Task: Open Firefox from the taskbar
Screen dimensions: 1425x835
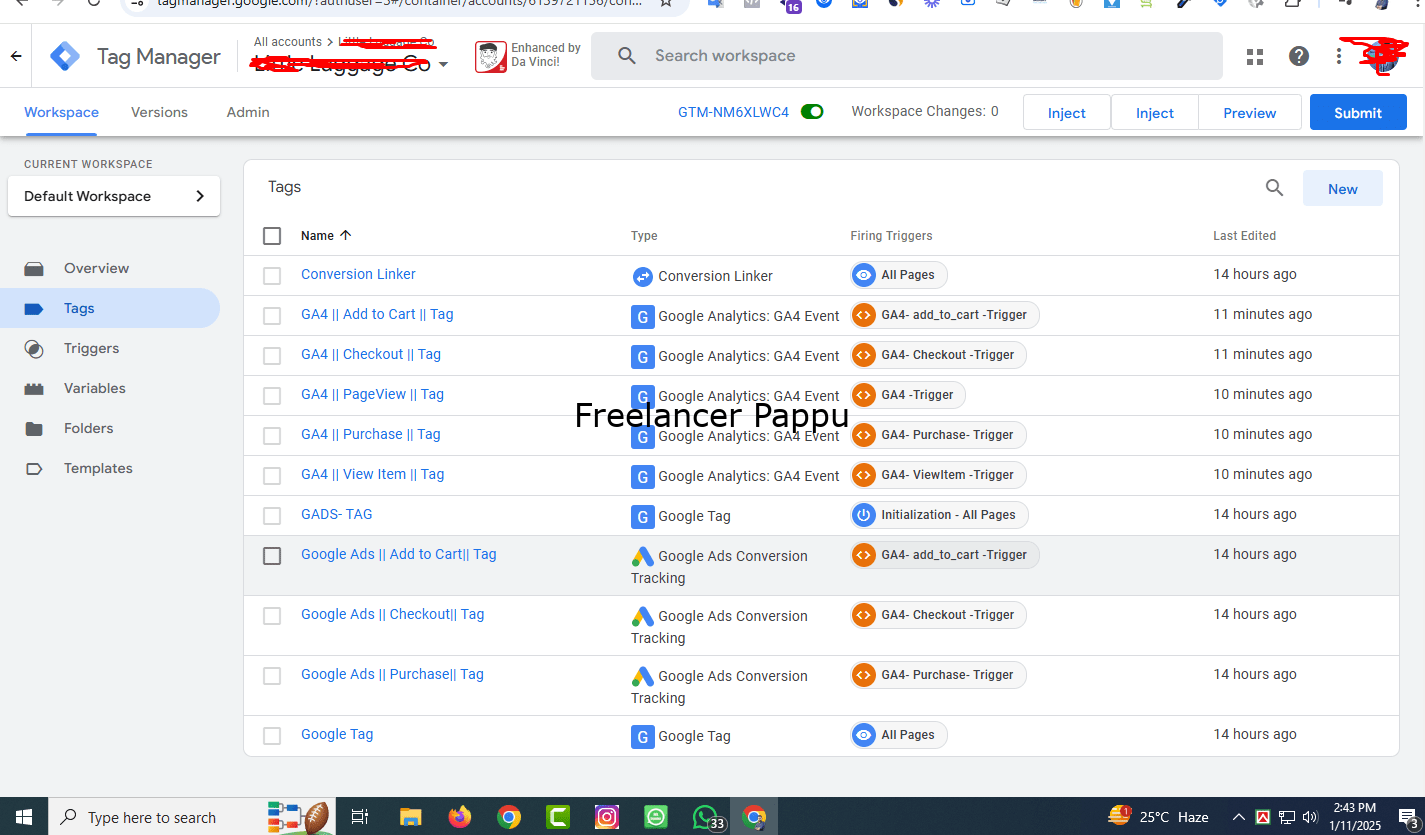Action: coord(460,817)
